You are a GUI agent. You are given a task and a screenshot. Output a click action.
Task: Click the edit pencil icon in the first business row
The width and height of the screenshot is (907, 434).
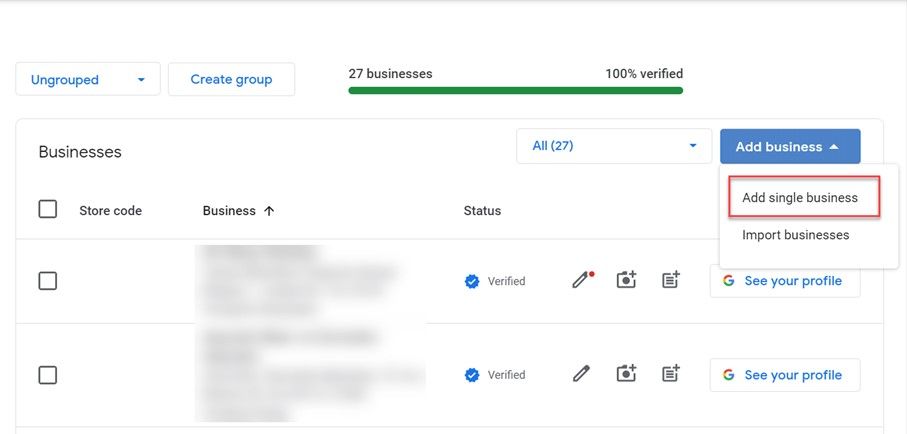pos(582,280)
